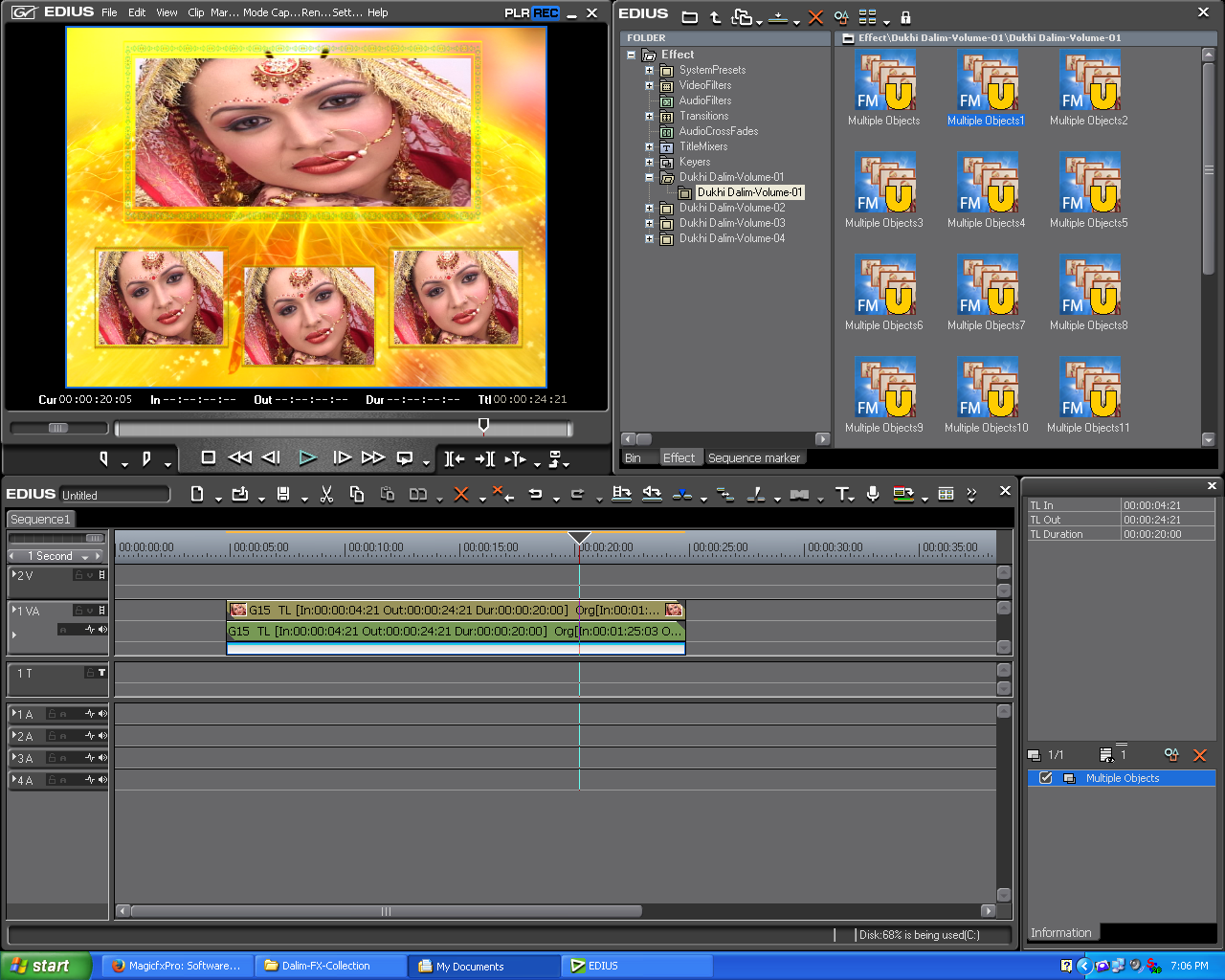Viewport: 1225px width, 980px height.
Task: Click the Multiple Objects5 effect thumbnail
Action: 1089,184
